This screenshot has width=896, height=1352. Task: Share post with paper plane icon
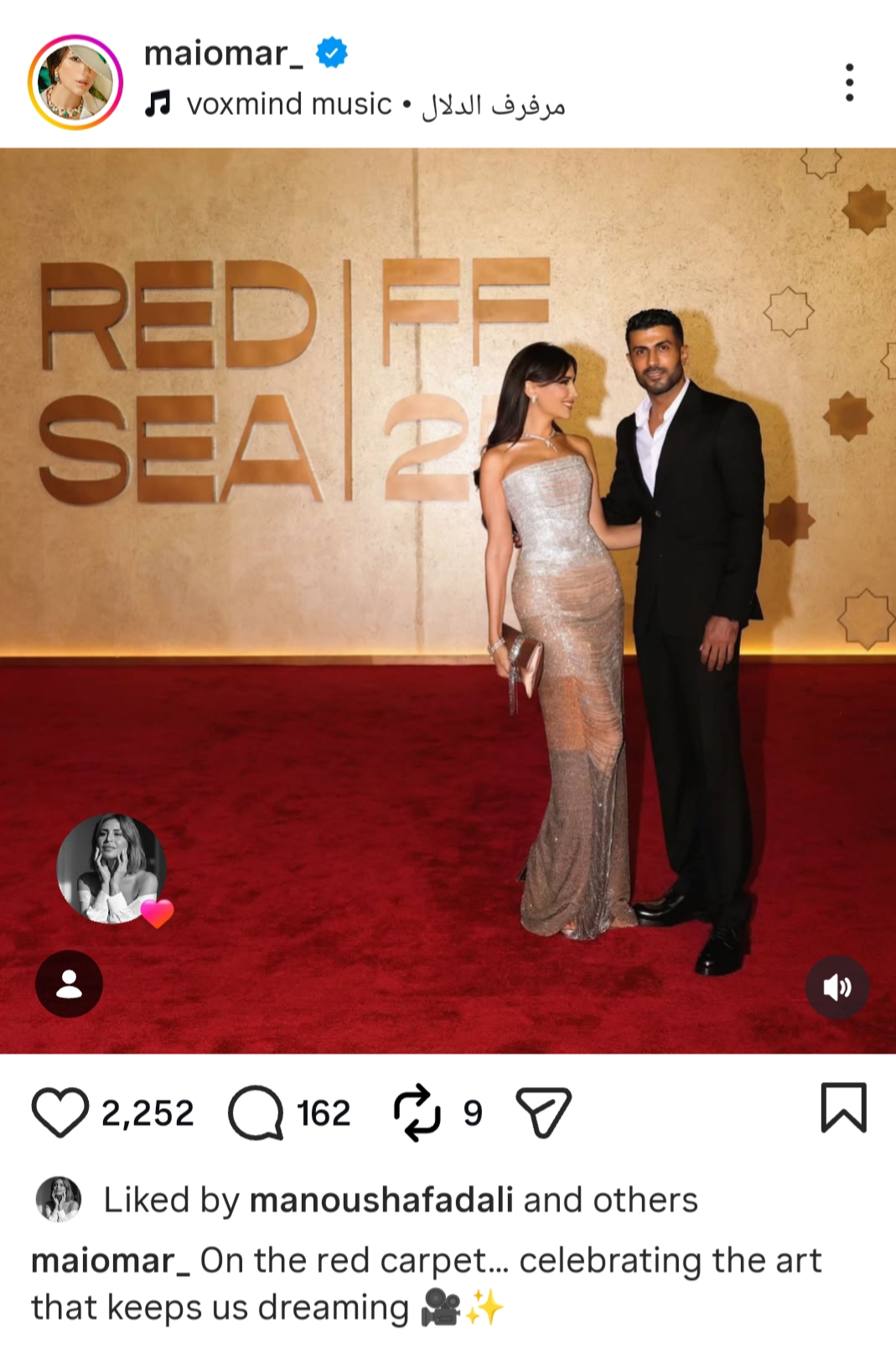pos(544,1112)
